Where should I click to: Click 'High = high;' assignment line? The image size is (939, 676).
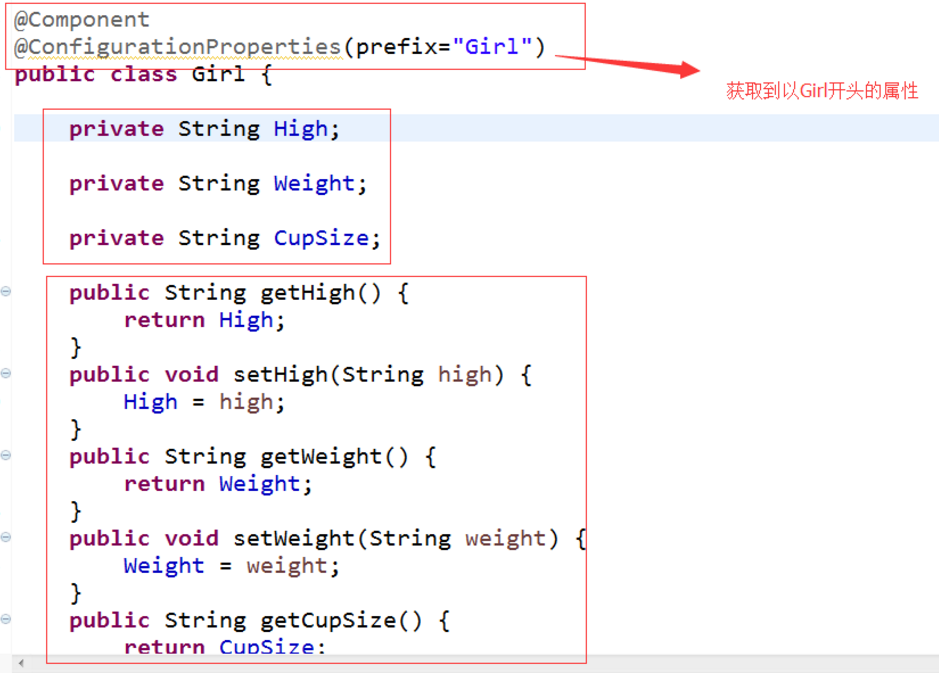(204, 402)
